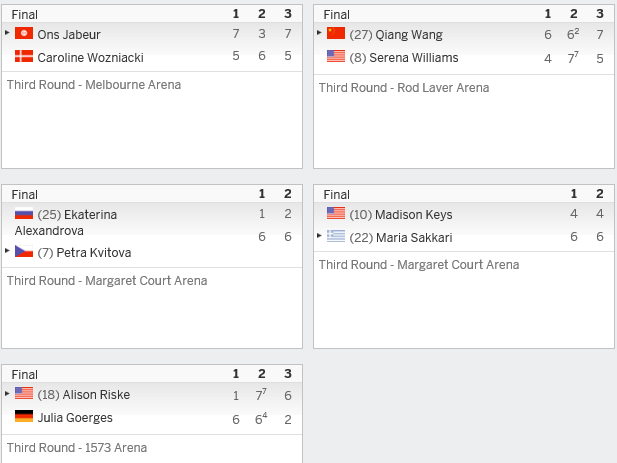
Task: Click the Denmark flag beside Caroline Wozniacki
Action: (24, 56)
